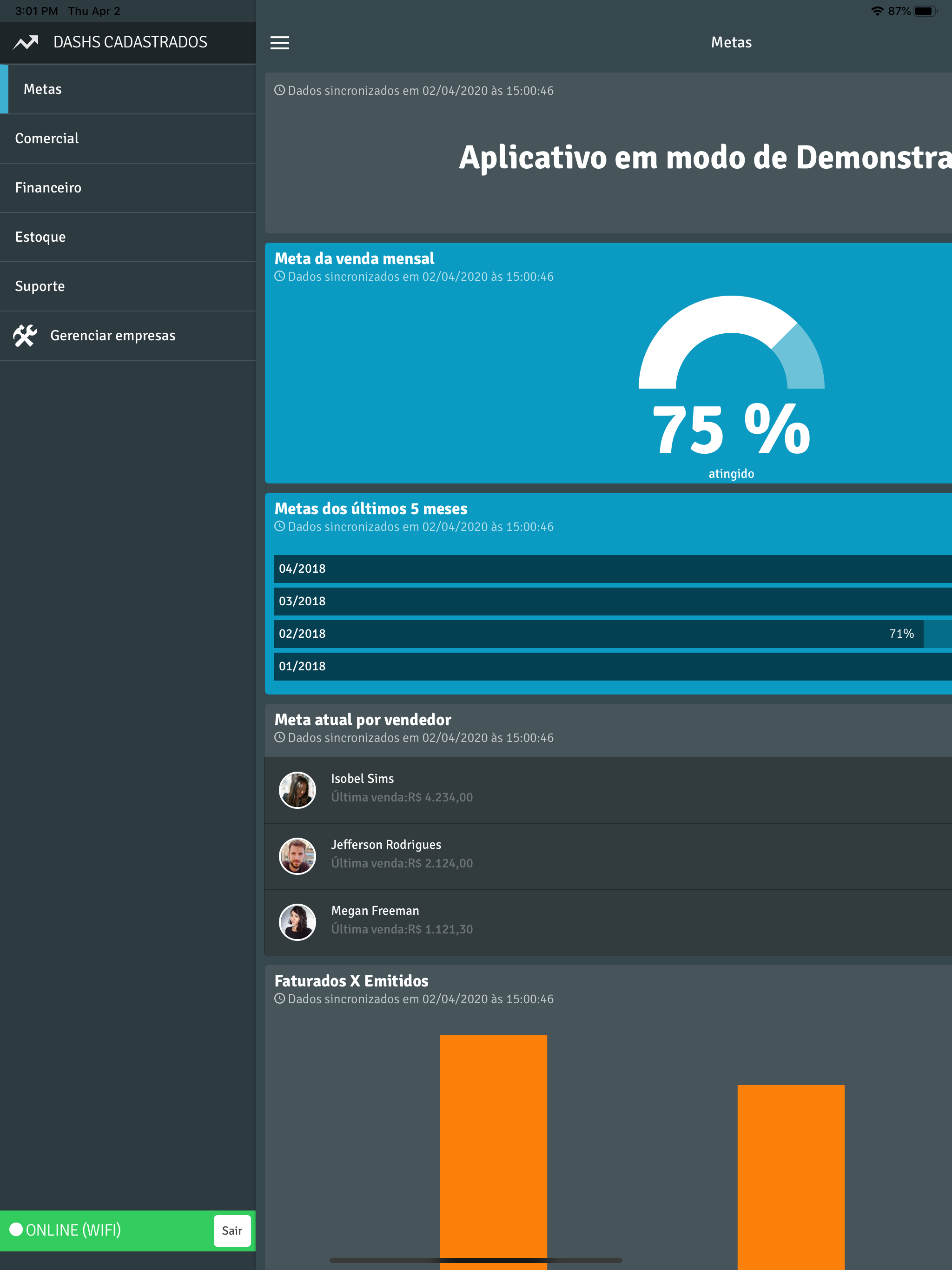Click the taller orange bar in Faturados chart
This screenshot has width=952, height=1270.
click(493, 1152)
